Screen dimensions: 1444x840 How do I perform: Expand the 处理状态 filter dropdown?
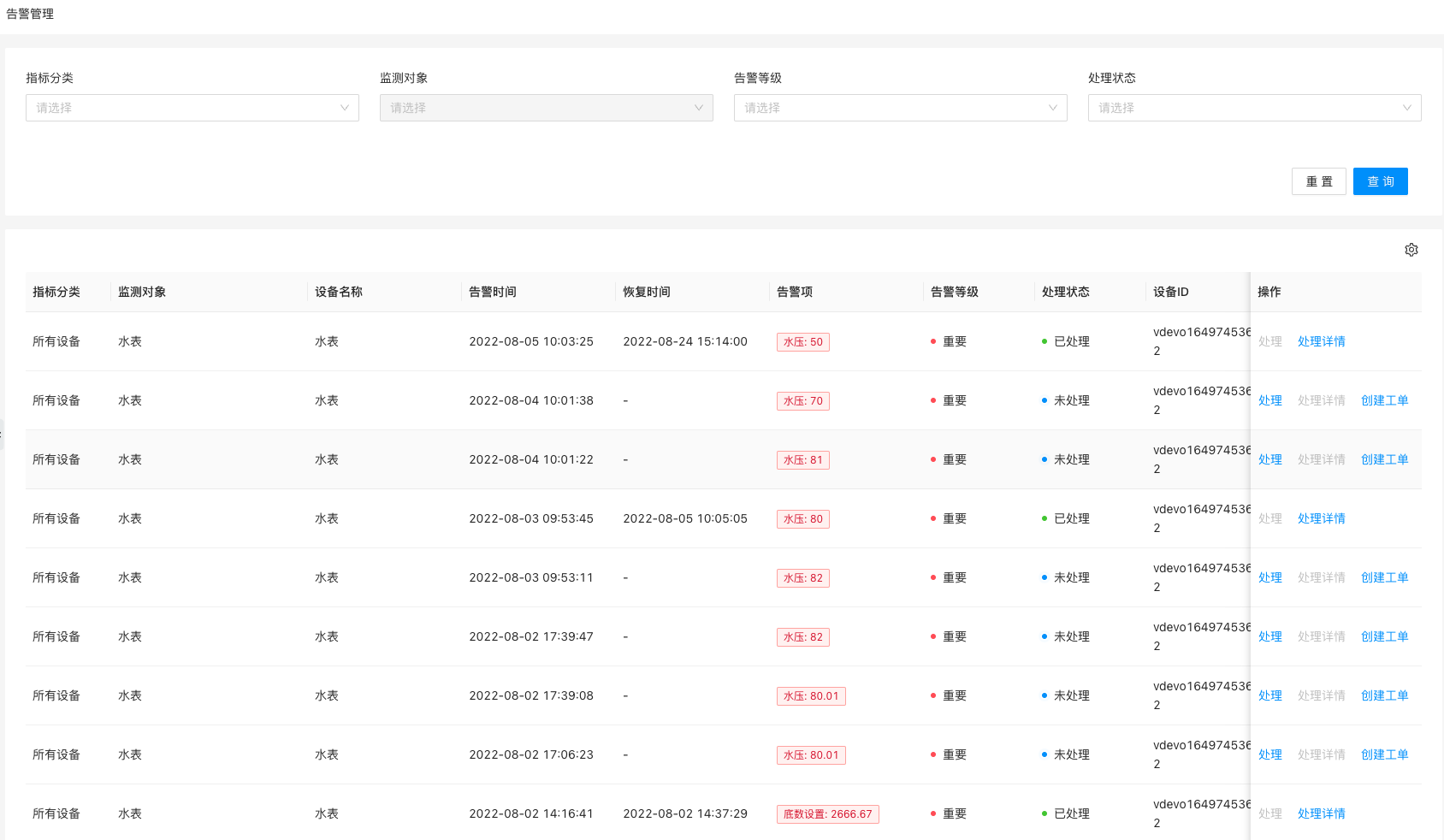(1254, 108)
